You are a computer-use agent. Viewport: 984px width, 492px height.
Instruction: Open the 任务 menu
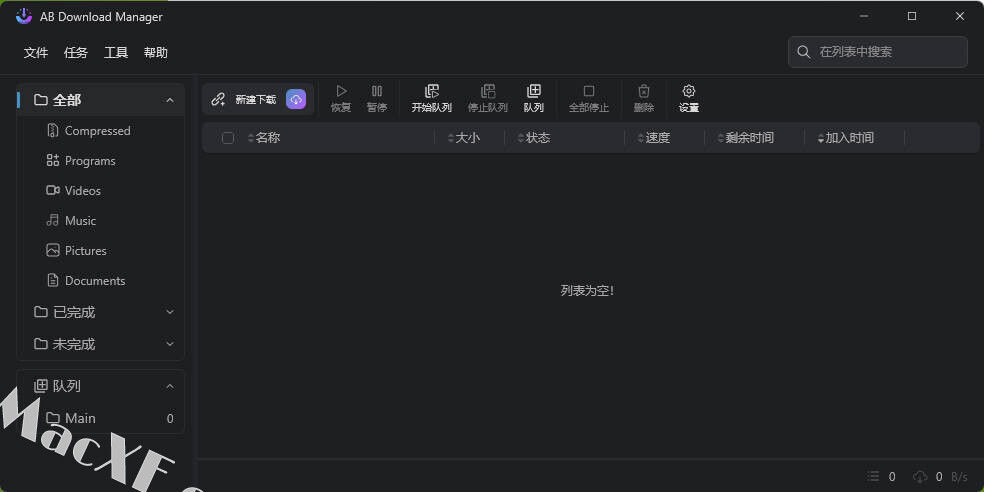pos(76,53)
